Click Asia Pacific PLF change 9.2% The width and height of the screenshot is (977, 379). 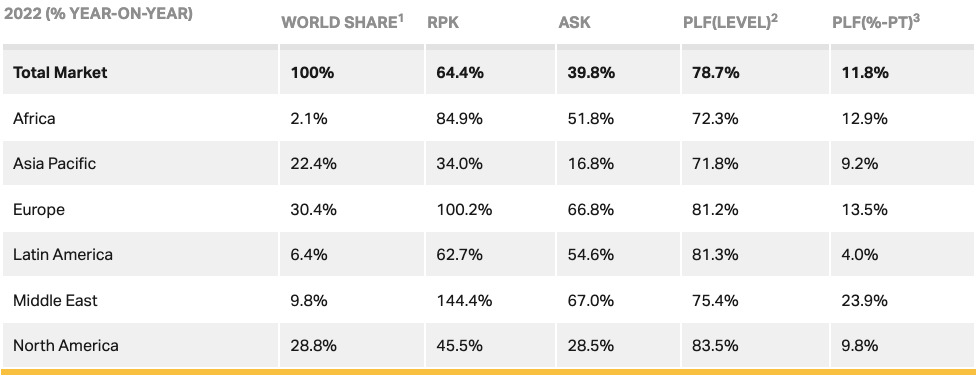coord(860,164)
